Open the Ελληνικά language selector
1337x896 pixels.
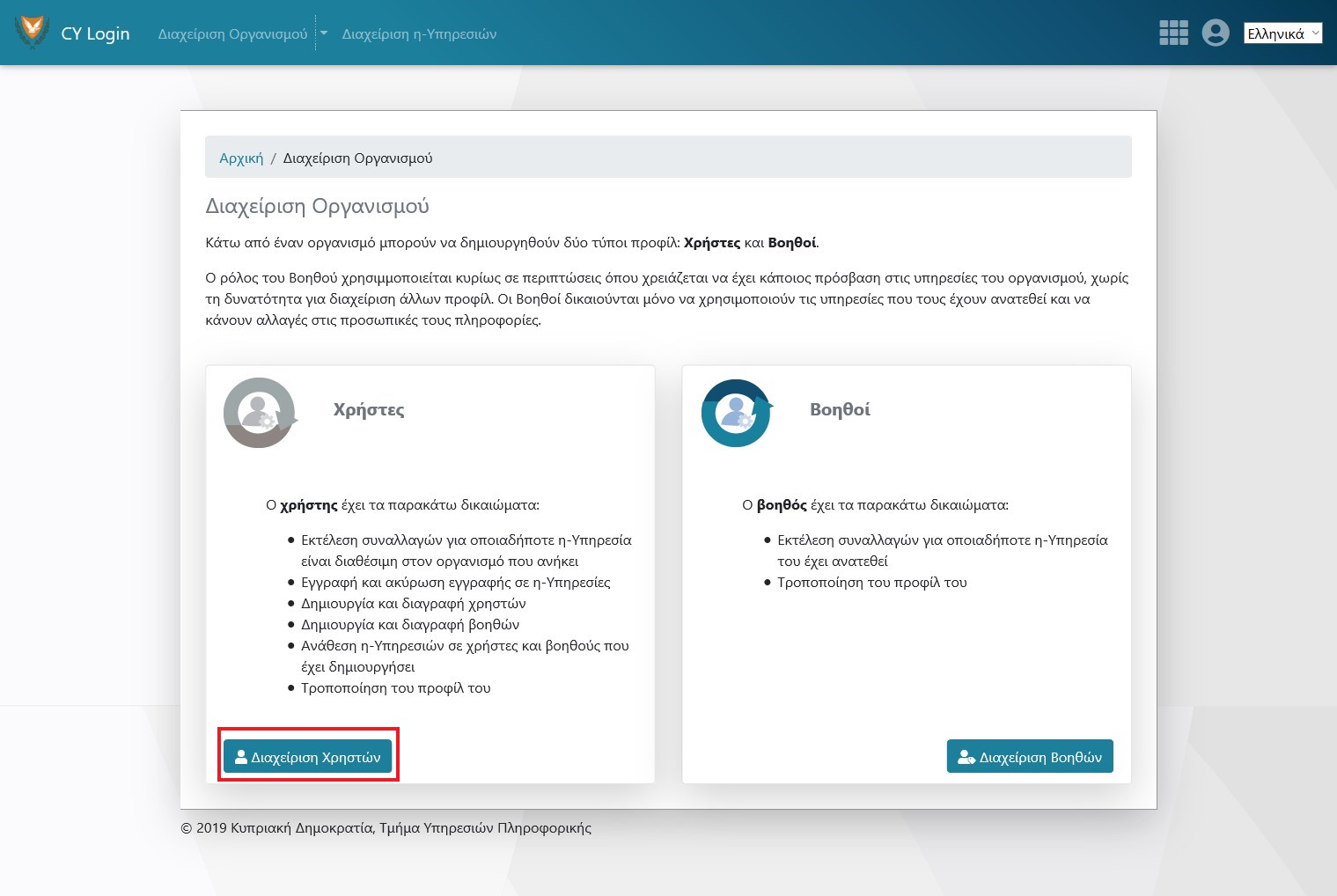(x=1282, y=33)
